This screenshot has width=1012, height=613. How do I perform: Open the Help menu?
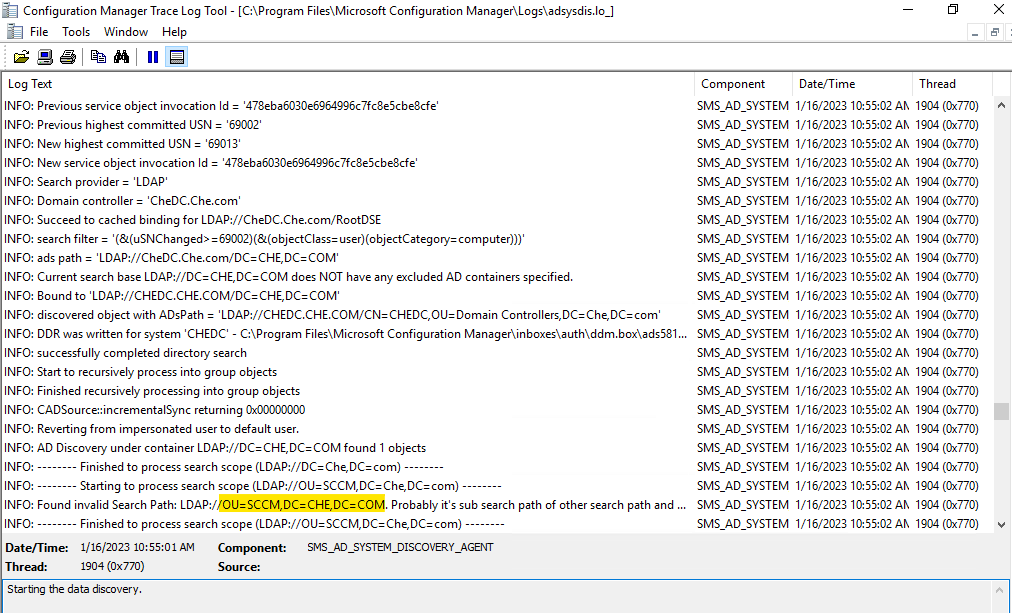pyautogui.click(x=174, y=32)
